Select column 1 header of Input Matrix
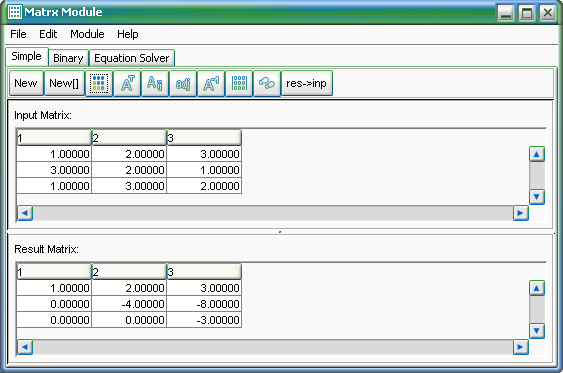 click(x=54, y=138)
